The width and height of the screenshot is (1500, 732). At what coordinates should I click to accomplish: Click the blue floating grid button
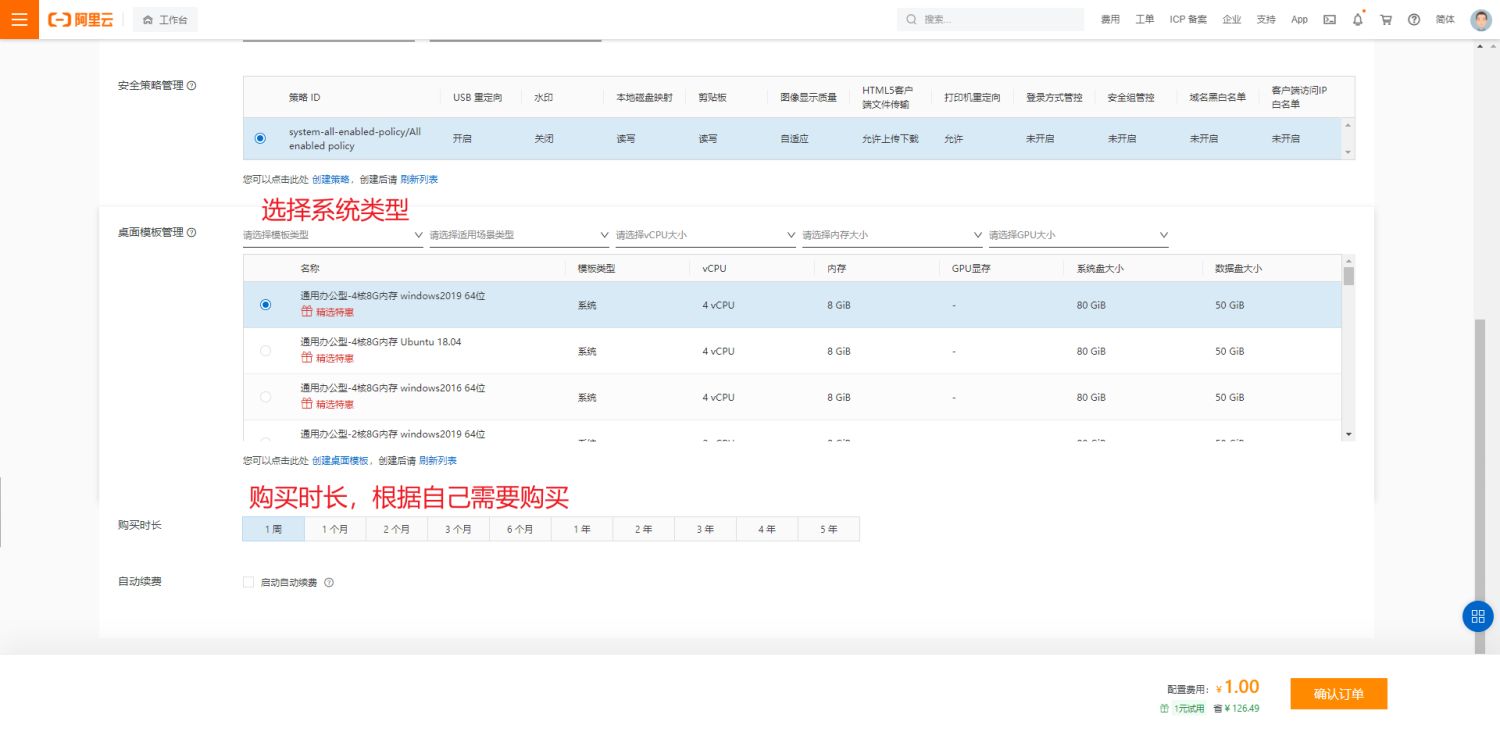tap(1477, 616)
